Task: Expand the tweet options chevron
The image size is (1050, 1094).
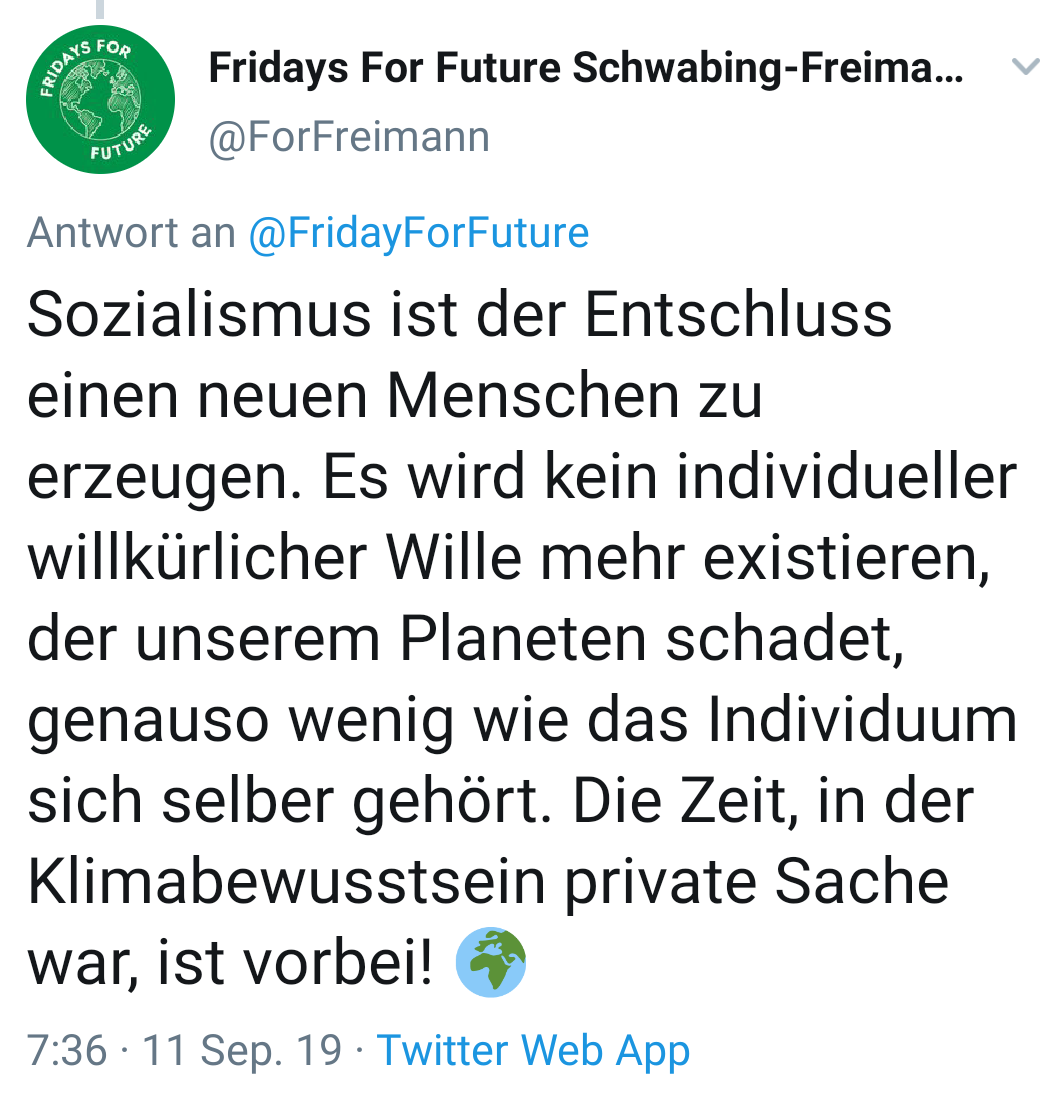Action: point(1025,68)
